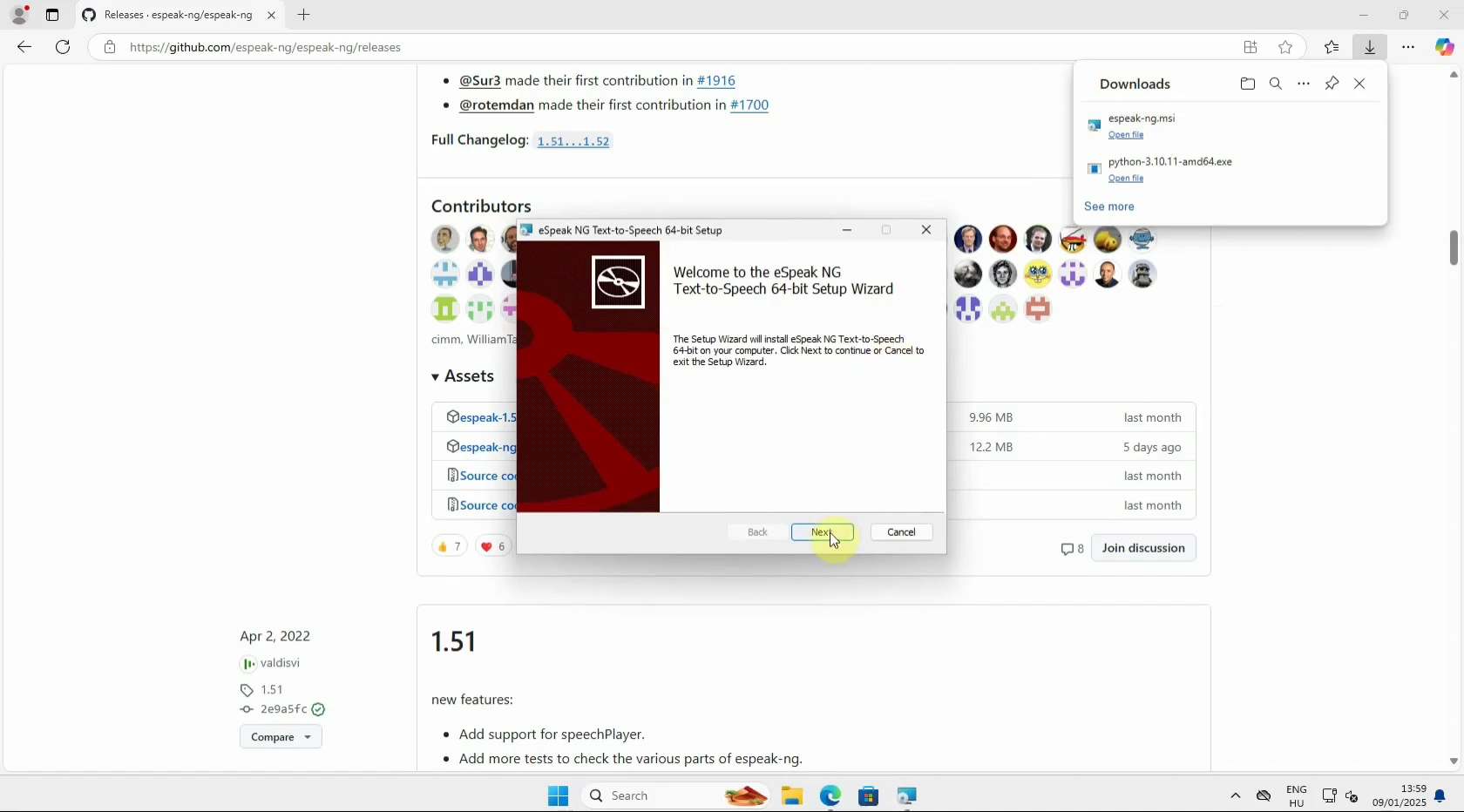Open the 8 comments icon

coord(1072,549)
